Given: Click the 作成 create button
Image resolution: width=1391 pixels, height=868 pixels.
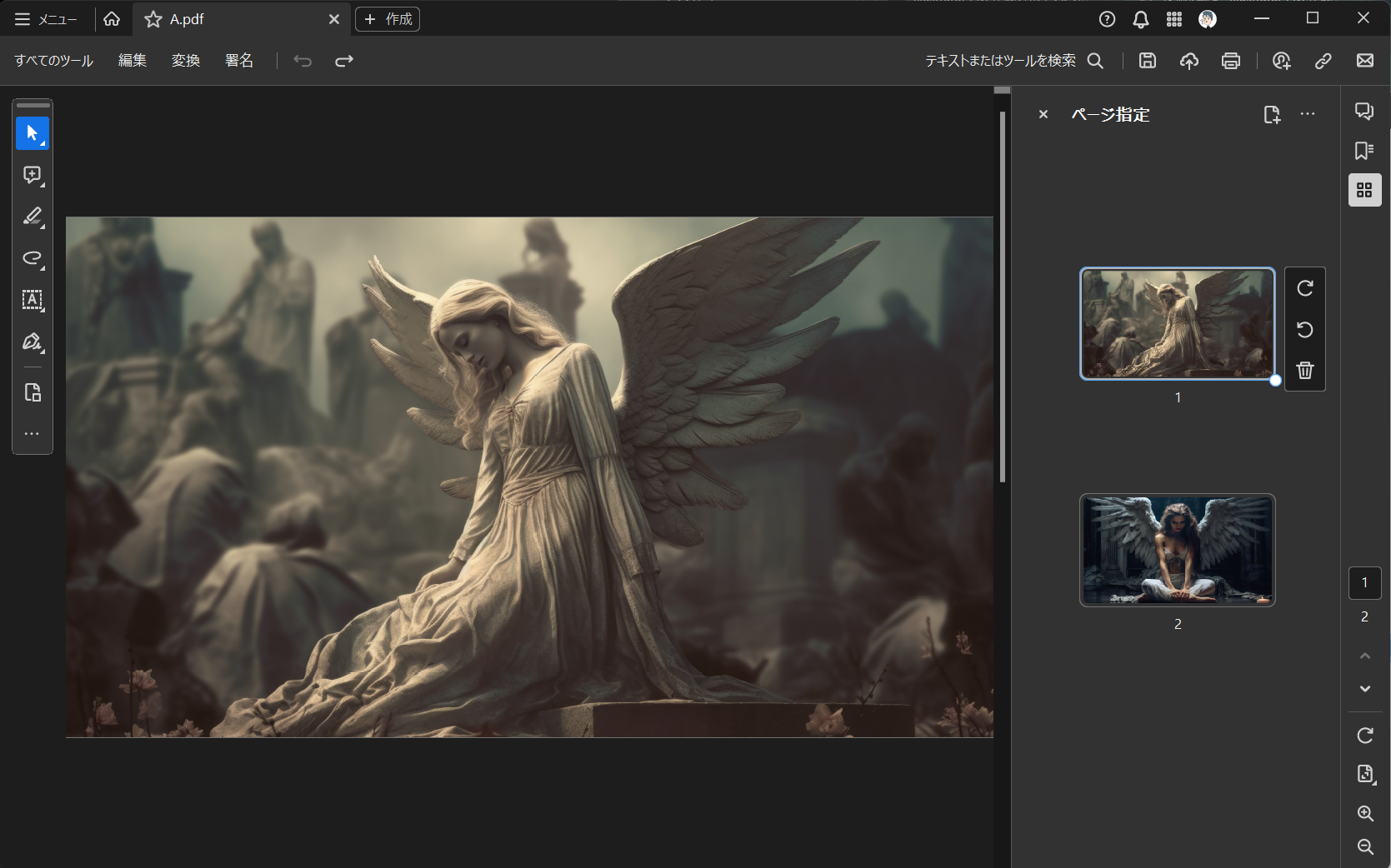Looking at the screenshot, I should tap(388, 19).
